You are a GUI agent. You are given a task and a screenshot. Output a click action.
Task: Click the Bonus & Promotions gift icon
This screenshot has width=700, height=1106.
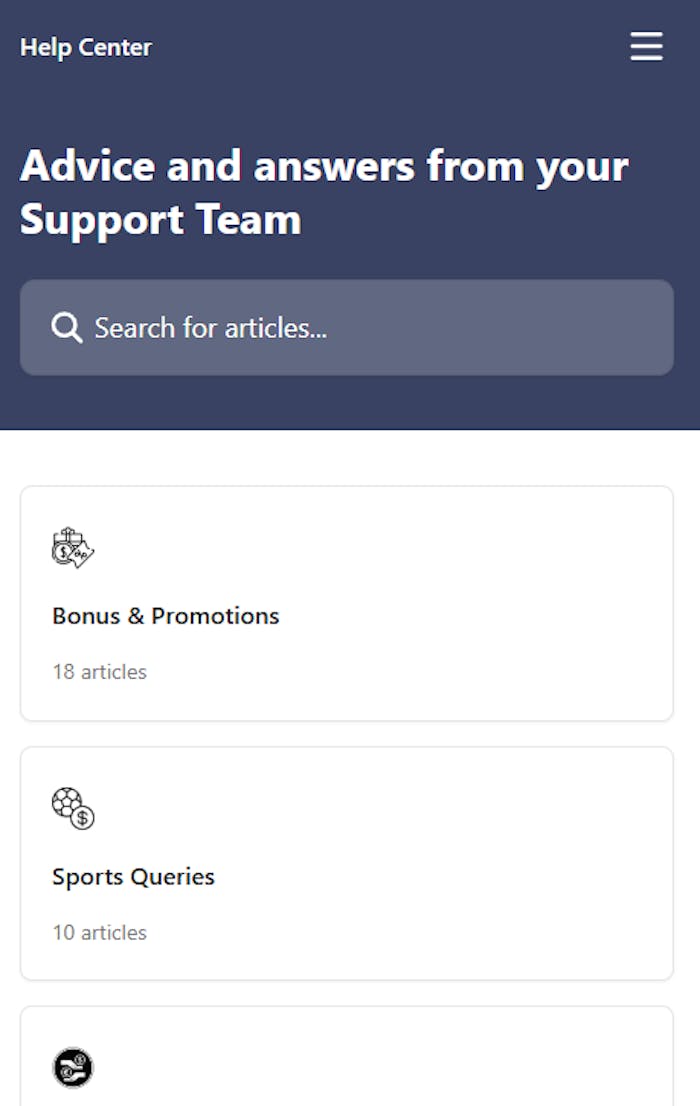(x=73, y=548)
